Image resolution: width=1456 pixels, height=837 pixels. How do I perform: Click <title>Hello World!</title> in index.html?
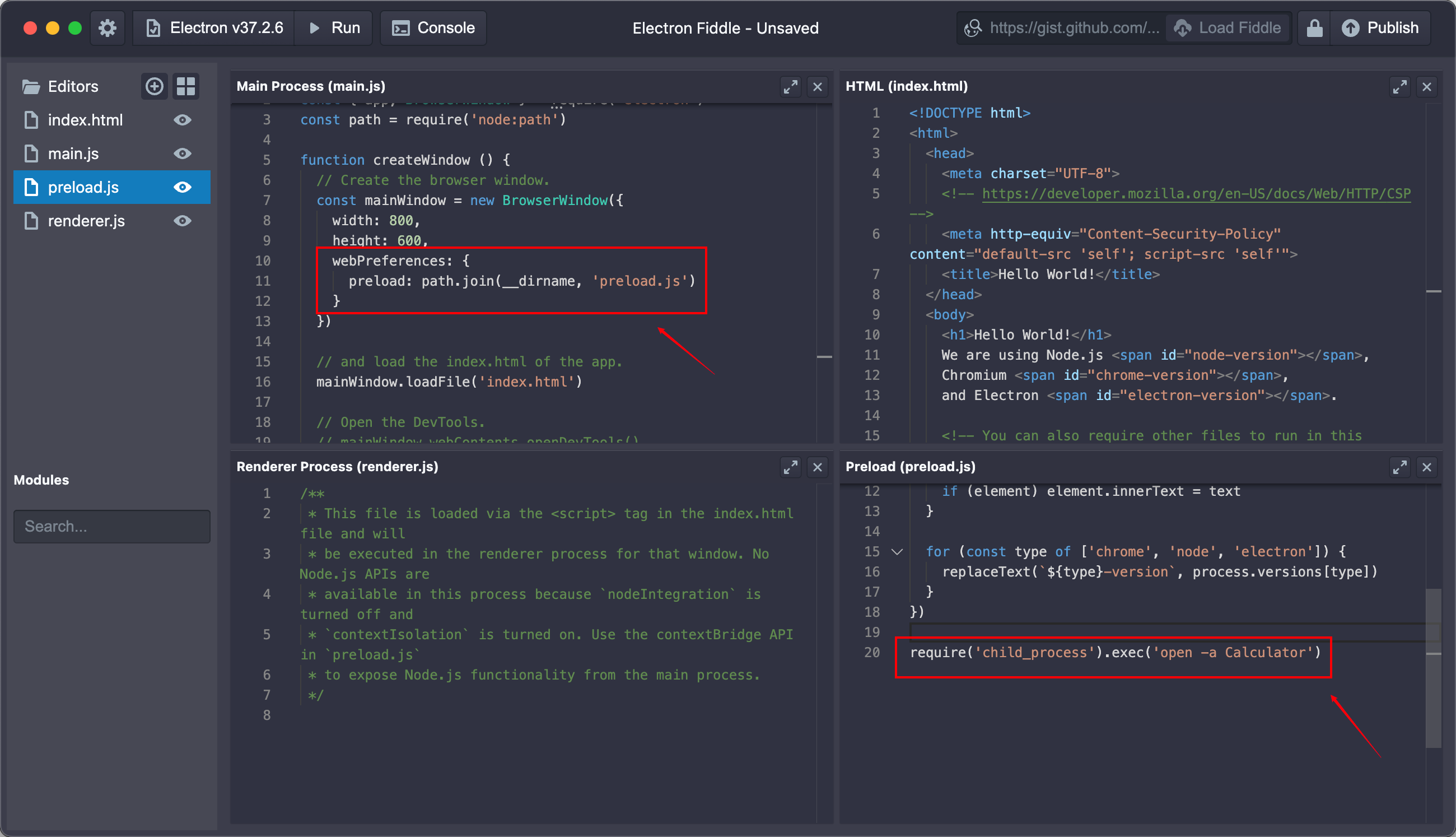pos(1051,274)
